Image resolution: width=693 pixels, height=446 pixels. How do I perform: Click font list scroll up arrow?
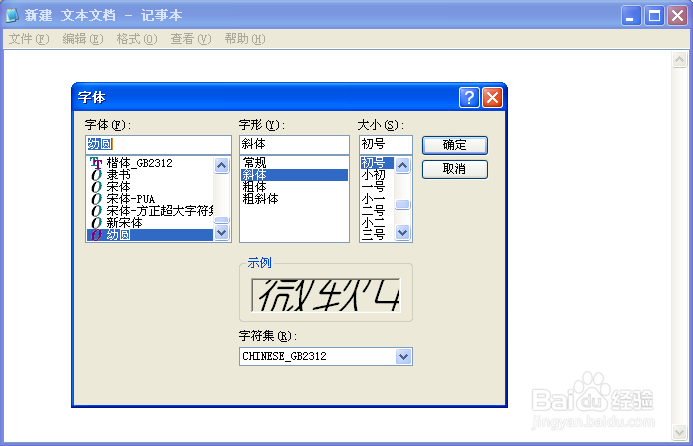221,165
